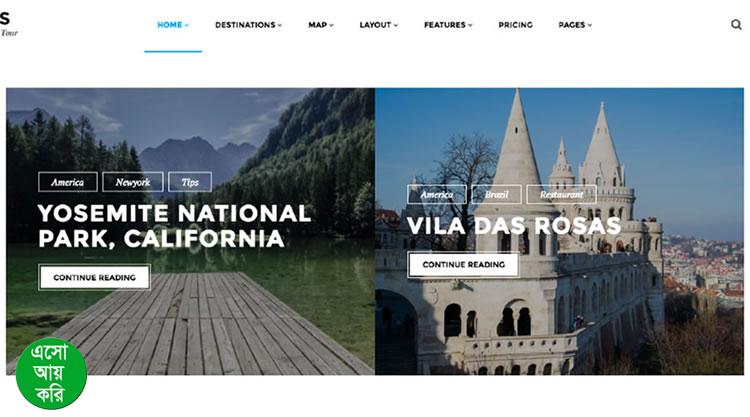The width and height of the screenshot is (750, 417).
Task: Select the America tag on Yosemite post
Action: pos(67,182)
